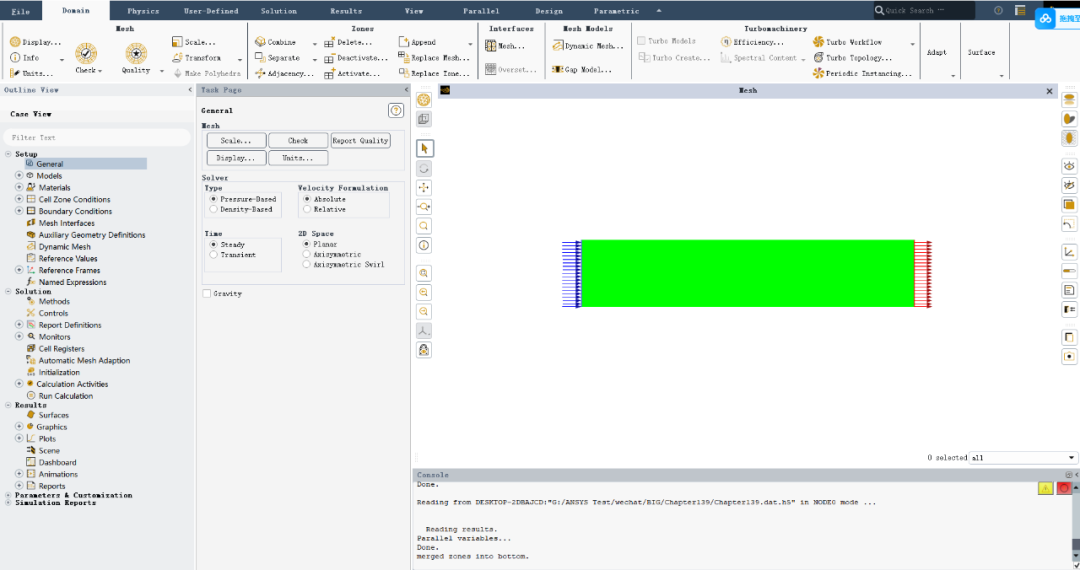1080x570 pixels.
Task: Switch to the Results ribbon tab
Action: point(346,11)
